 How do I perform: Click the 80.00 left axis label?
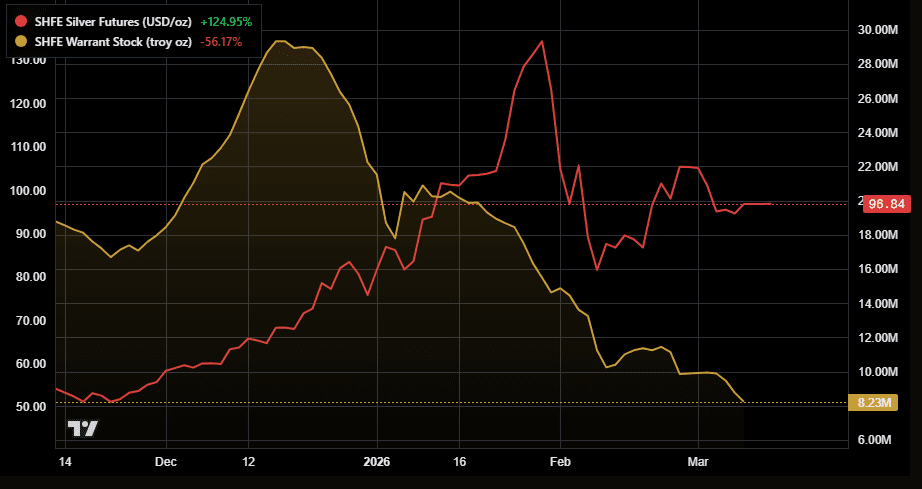point(31,277)
